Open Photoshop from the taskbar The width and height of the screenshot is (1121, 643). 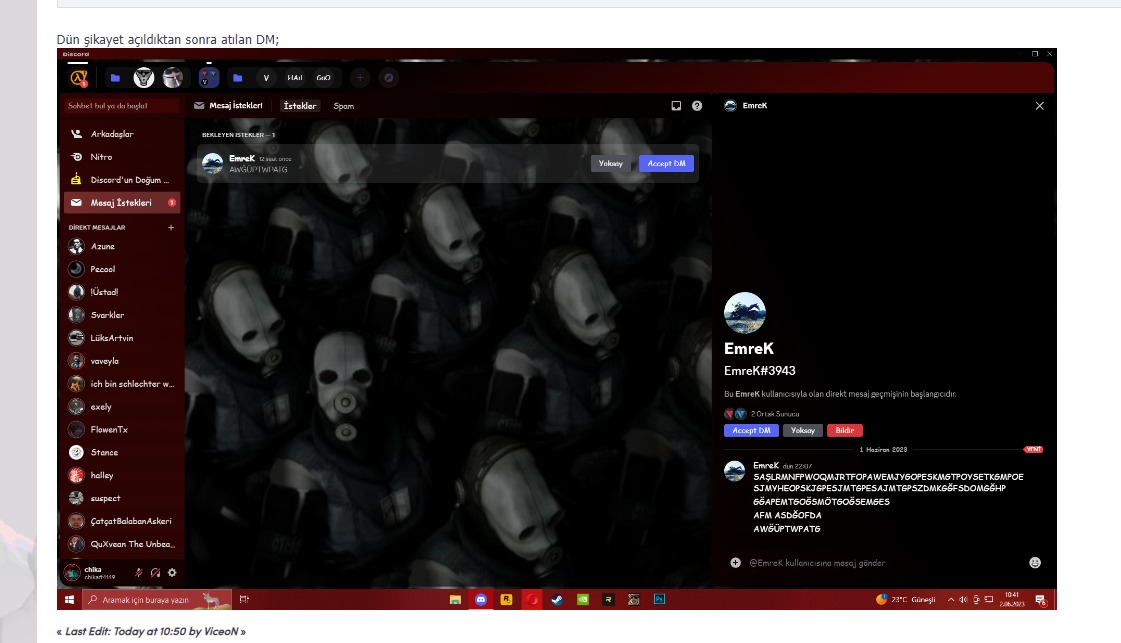(659, 599)
